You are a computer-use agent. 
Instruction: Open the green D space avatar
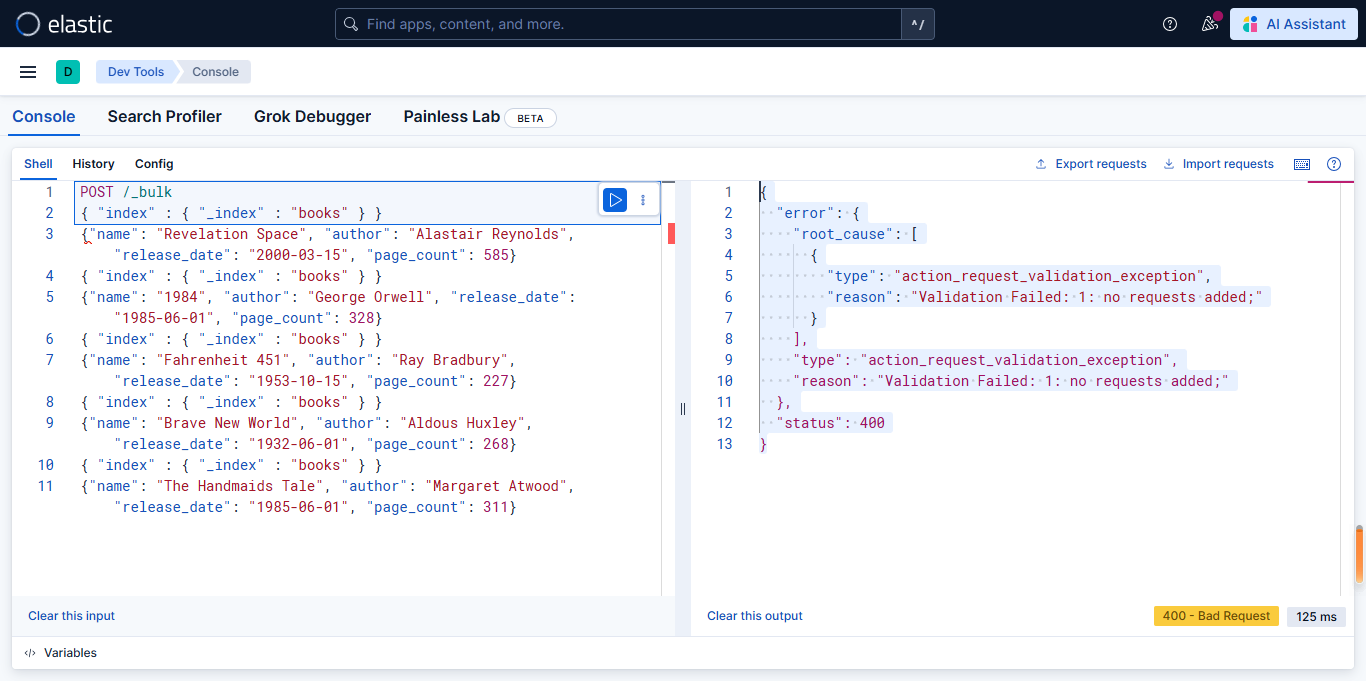point(68,72)
